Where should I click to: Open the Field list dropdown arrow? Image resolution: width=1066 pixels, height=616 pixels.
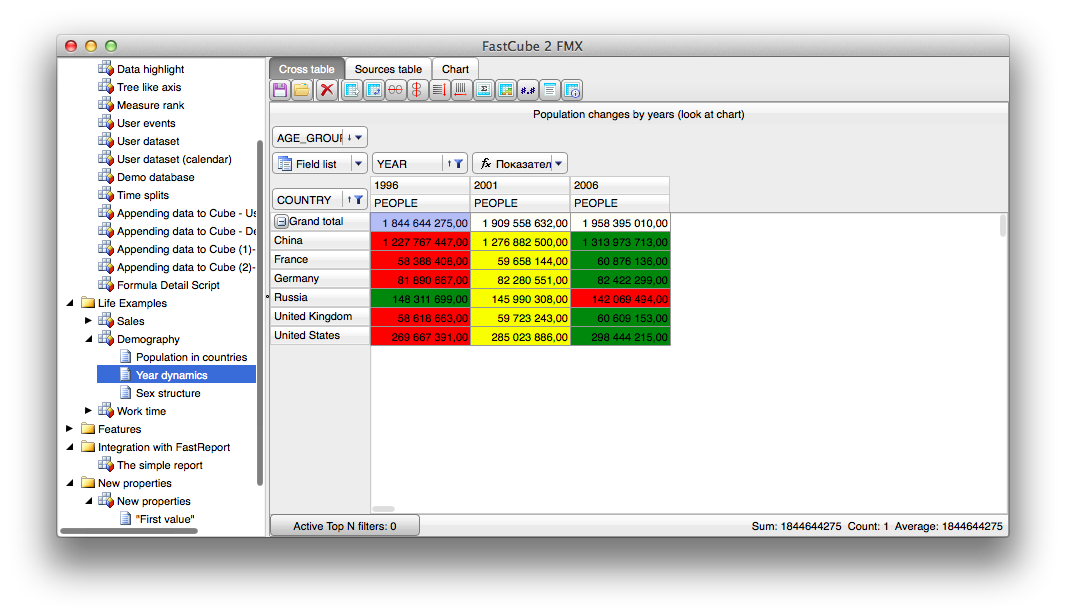pos(358,164)
